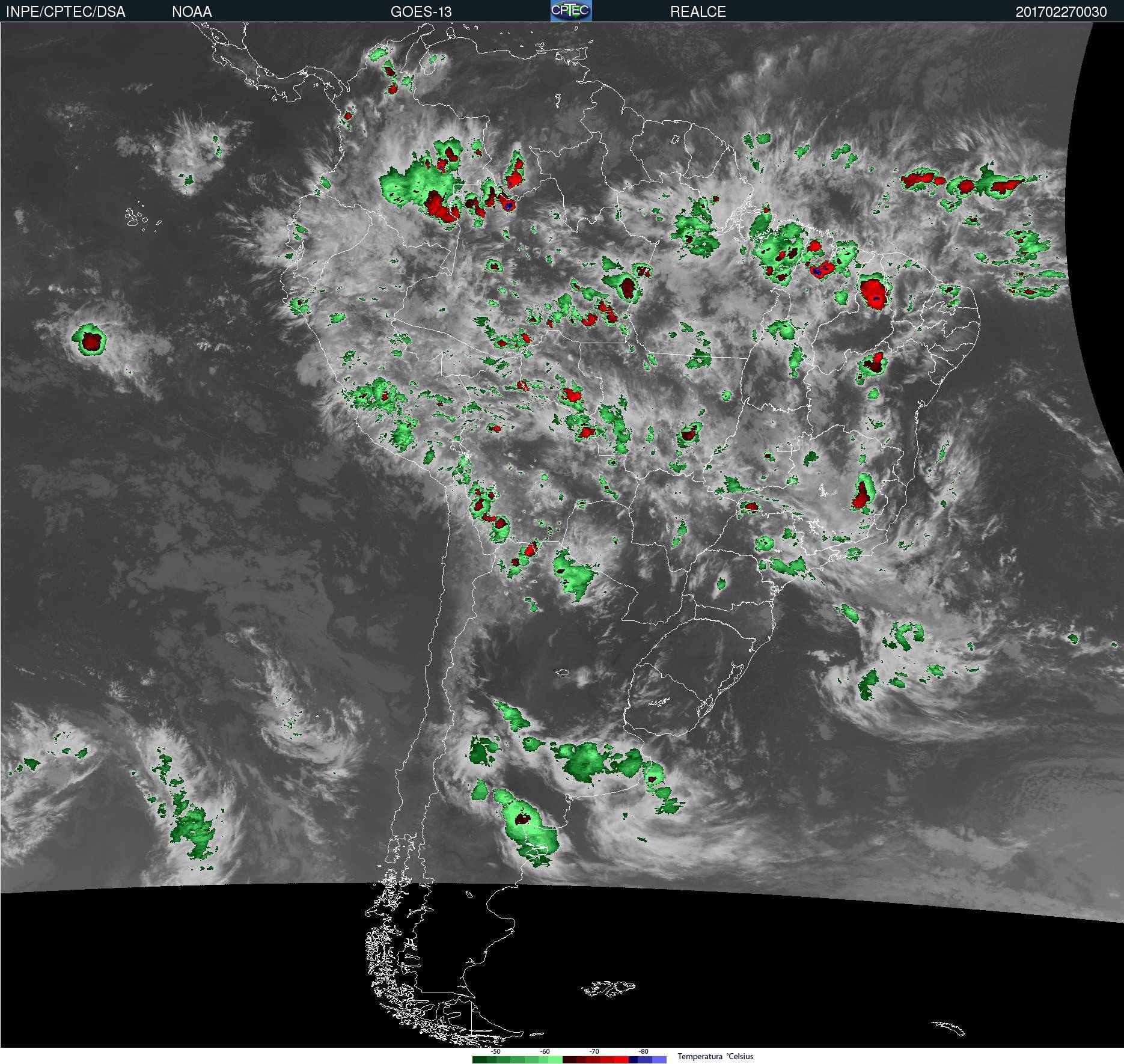This screenshot has height=1064, width=1124.
Task: Click the darkest green legend swatch
Action: [480, 1060]
